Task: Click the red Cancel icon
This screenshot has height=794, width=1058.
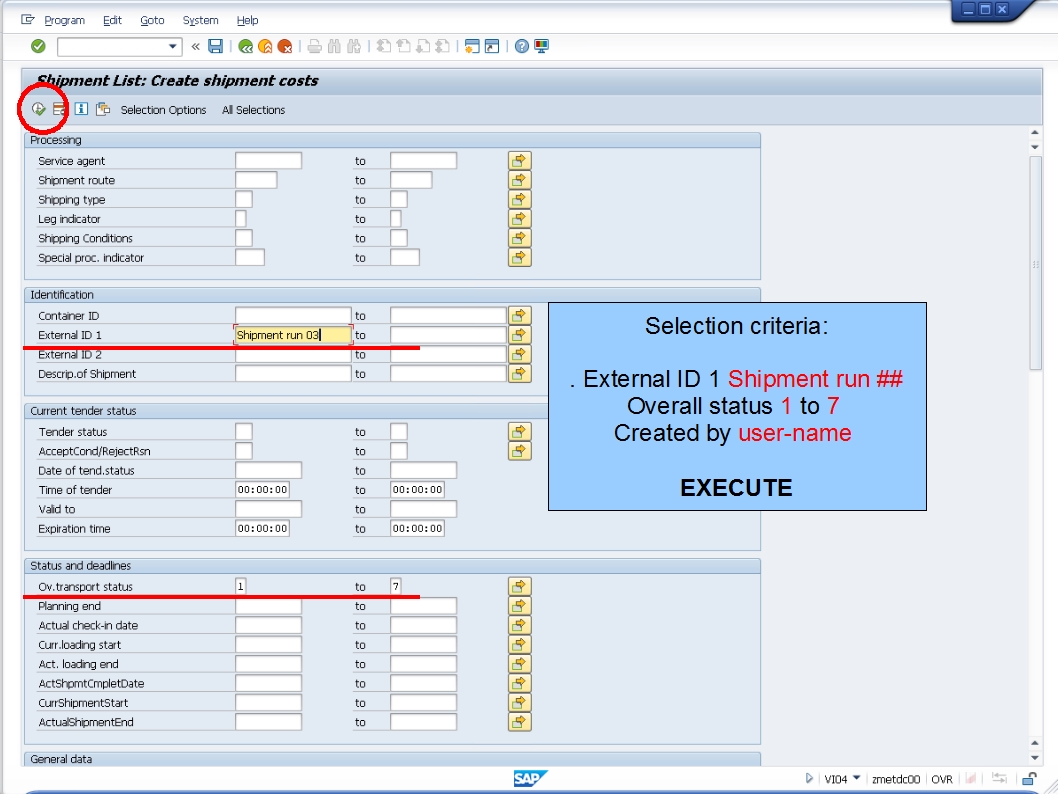Action: tap(285, 46)
